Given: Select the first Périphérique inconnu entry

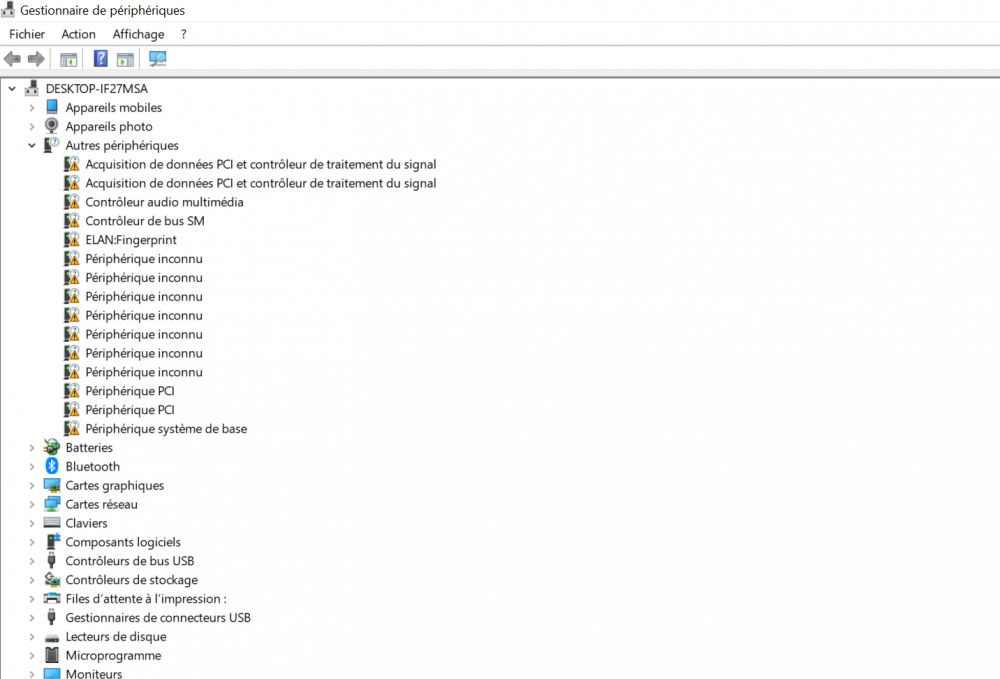Looking at the screenshot, I should 144,258.
